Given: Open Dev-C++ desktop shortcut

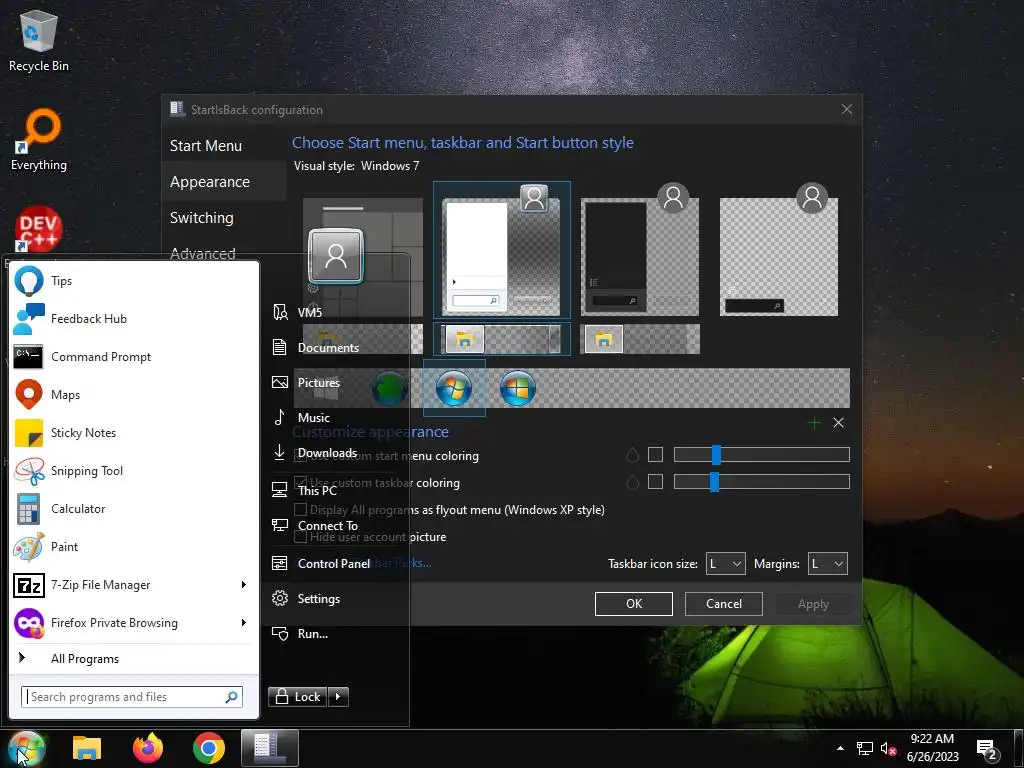Looking at the screenshot, I should pyautogui.click(x=39, y=229).
